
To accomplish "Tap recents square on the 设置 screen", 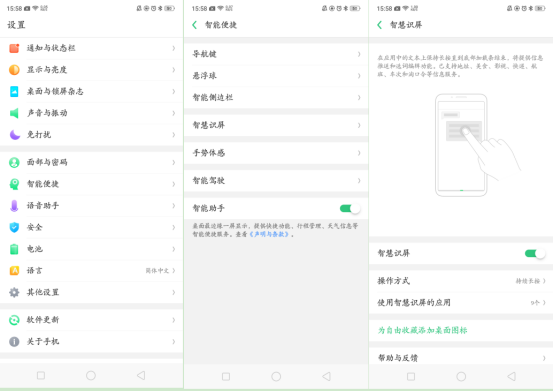I will [x=41, y=375].
